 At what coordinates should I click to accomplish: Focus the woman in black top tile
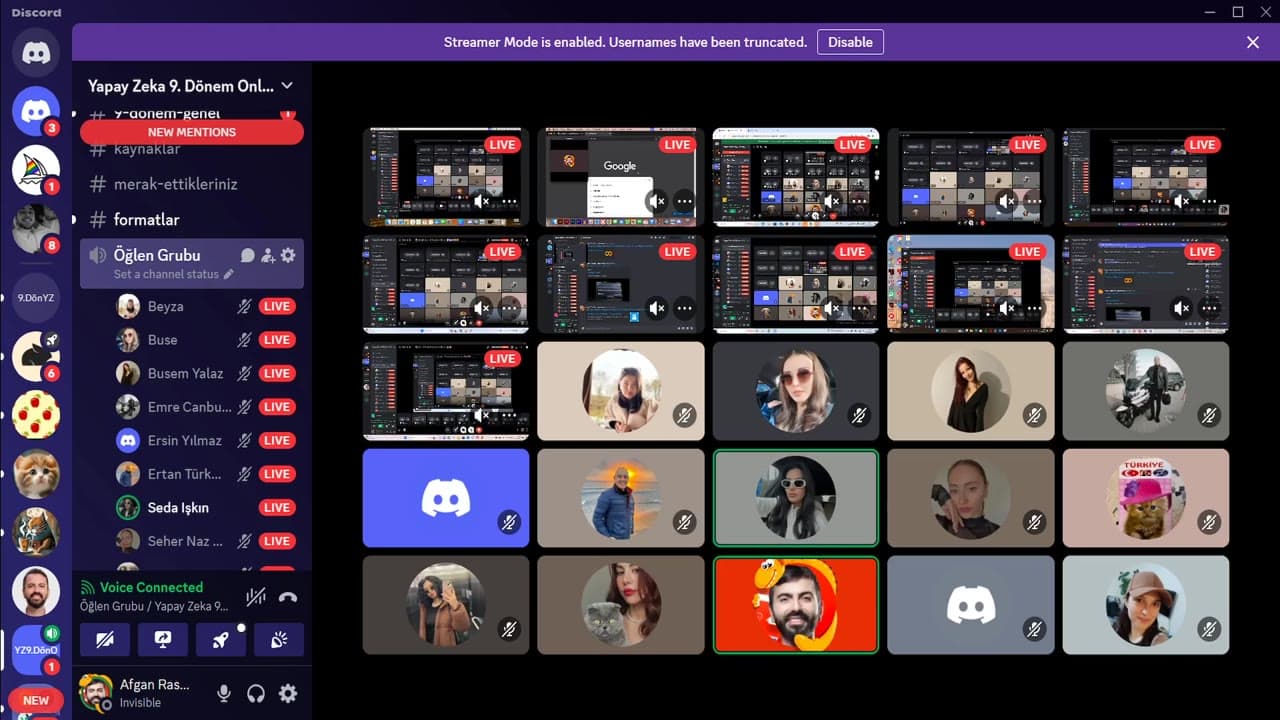click(971, 391)
